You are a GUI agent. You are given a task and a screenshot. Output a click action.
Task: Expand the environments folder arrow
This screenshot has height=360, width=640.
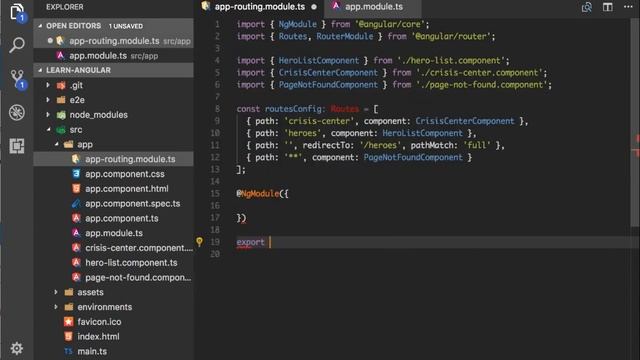(x=56, y=307)
